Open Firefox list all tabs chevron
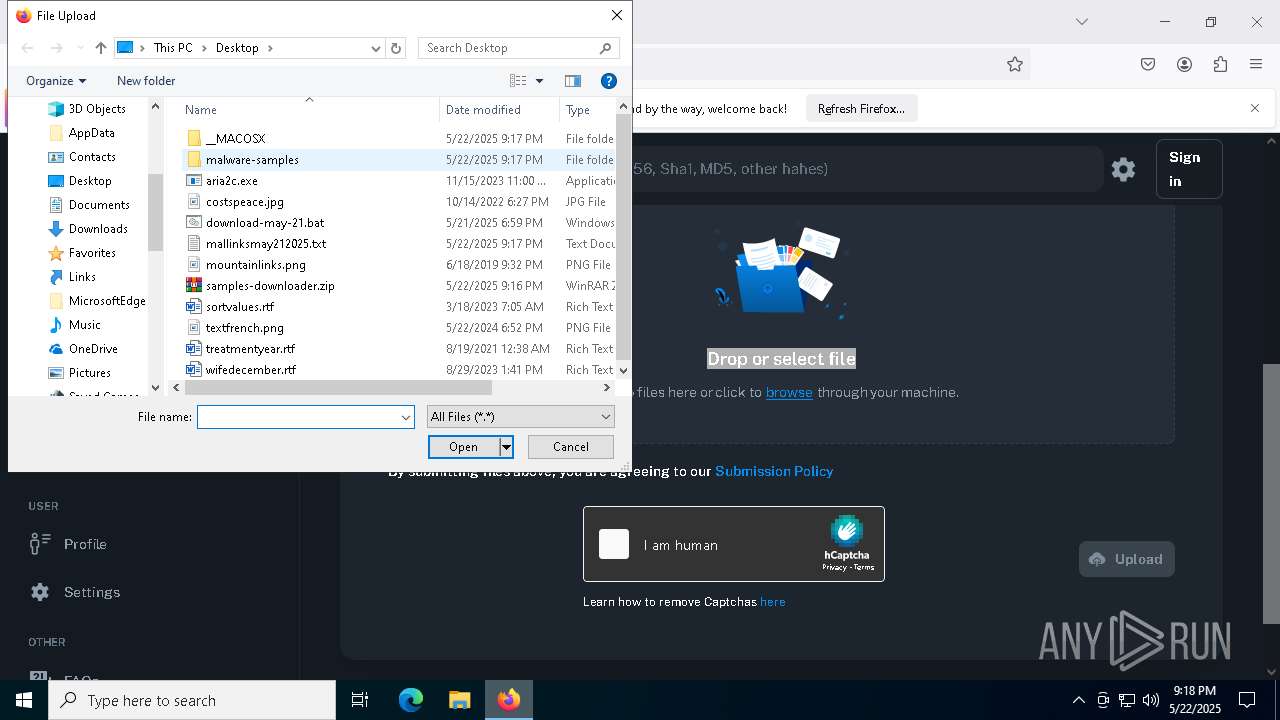The width and height of the screenshot is (1280, 720). (1081, 21)
